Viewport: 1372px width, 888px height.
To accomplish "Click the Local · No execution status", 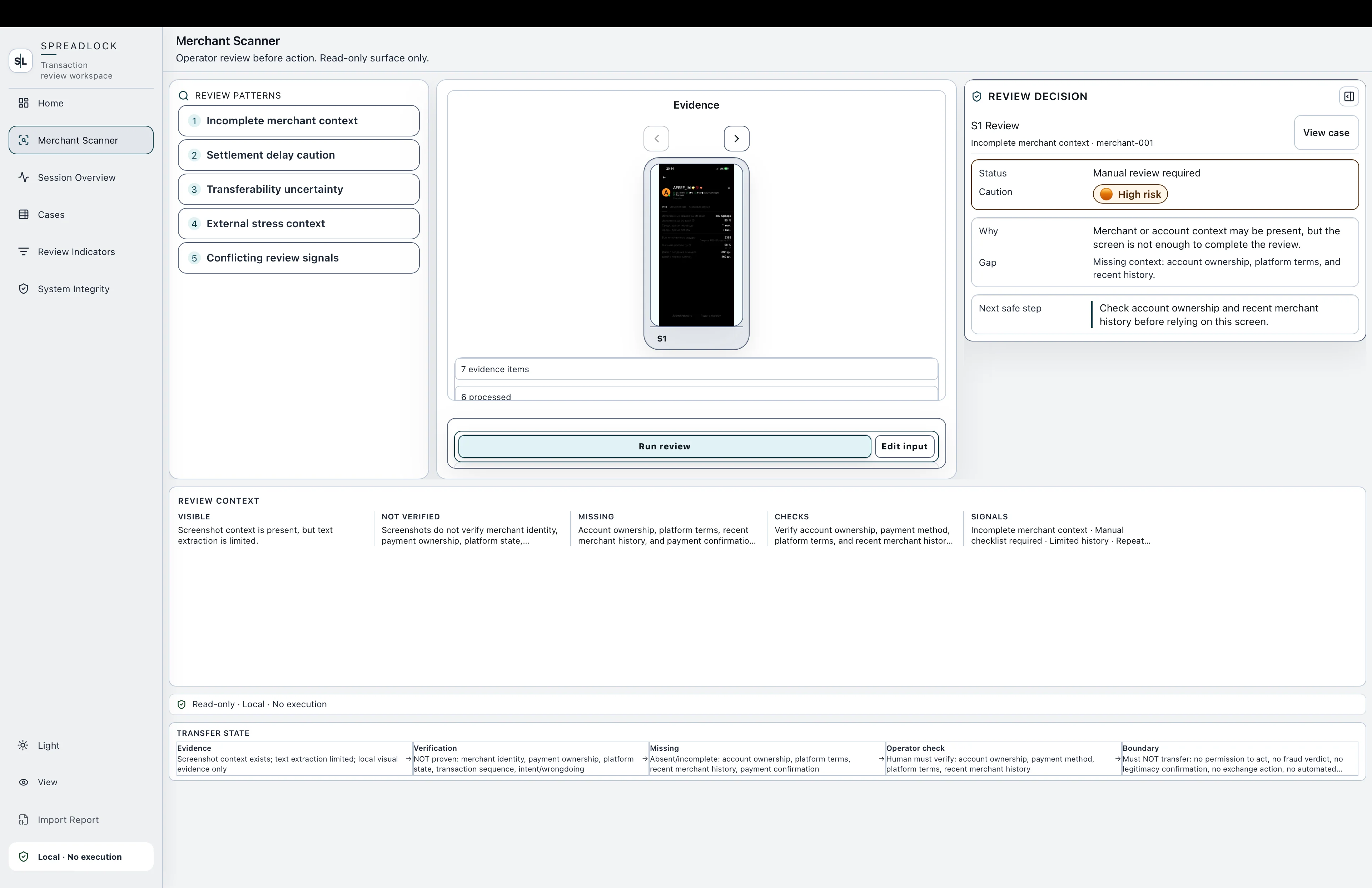I will pos(81,857).
